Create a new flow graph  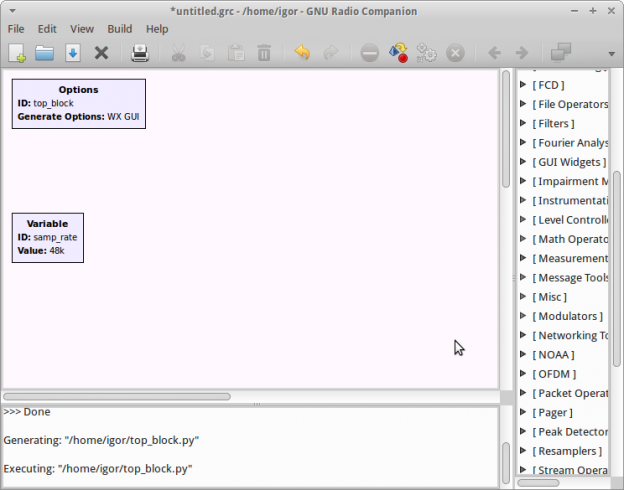click(x=17, y=53)
